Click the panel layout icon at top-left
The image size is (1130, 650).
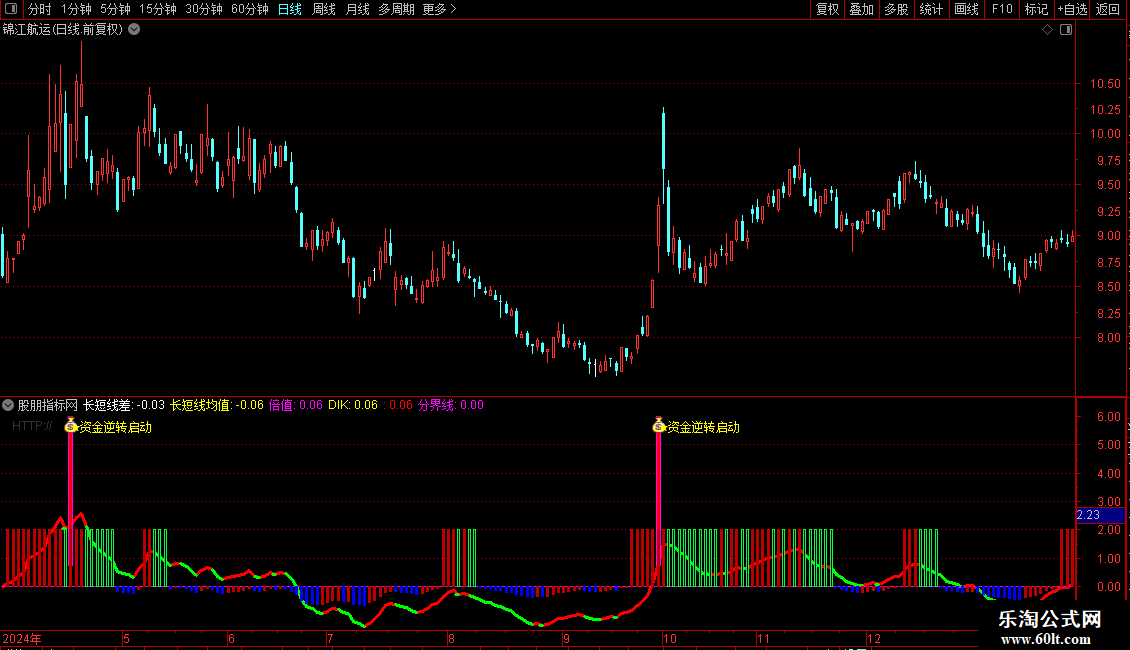click(11, 9)
